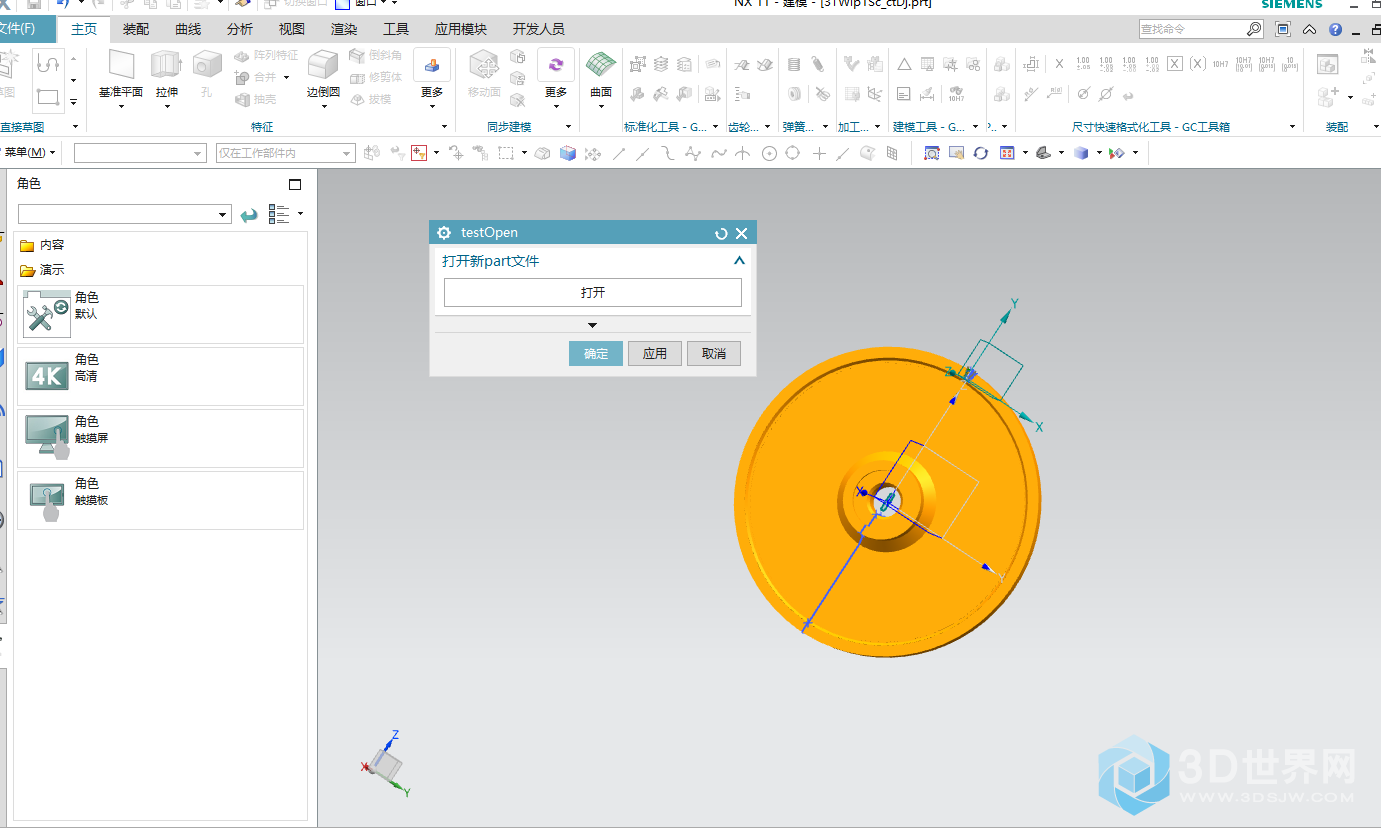Select the 阵列特征 pattern feature tool
Screen dimensions: 1381x829
click(266, 55)
